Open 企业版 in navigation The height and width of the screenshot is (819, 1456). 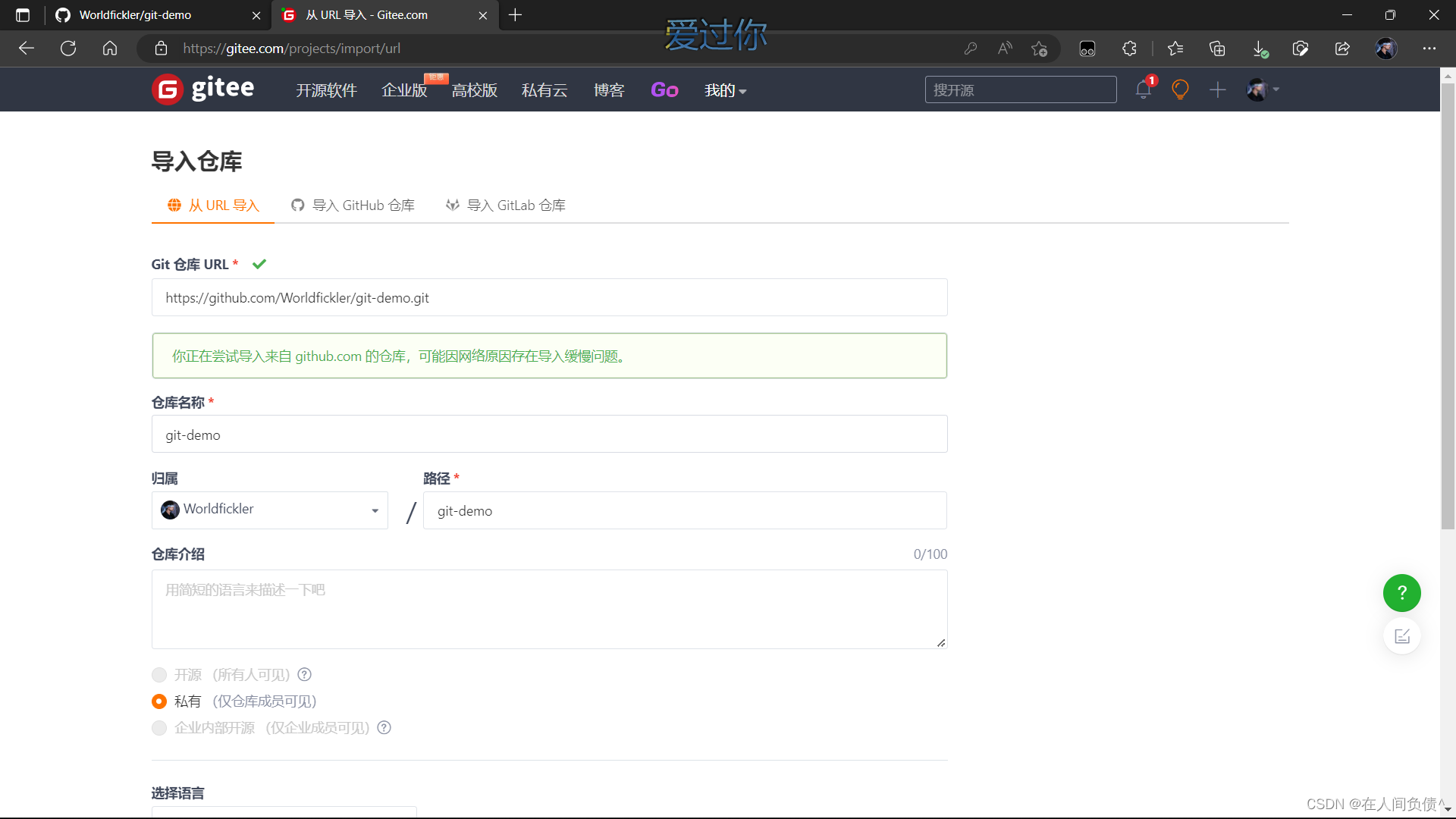click(x=404, y=90)
